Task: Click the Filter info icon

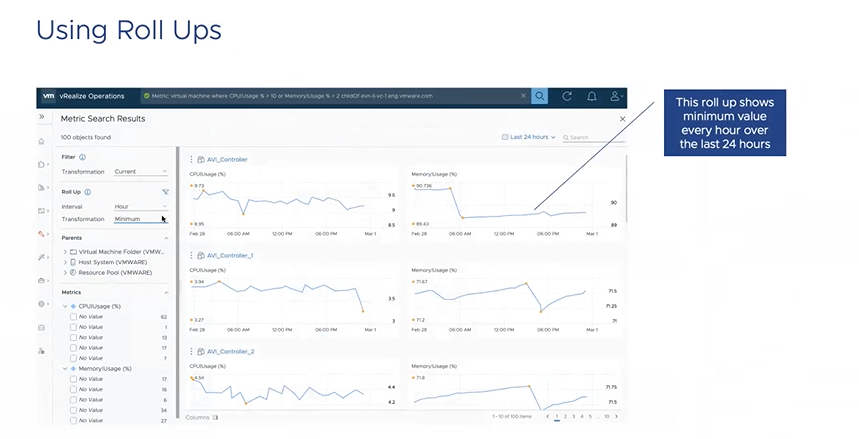Action: (x=82, y=157)
